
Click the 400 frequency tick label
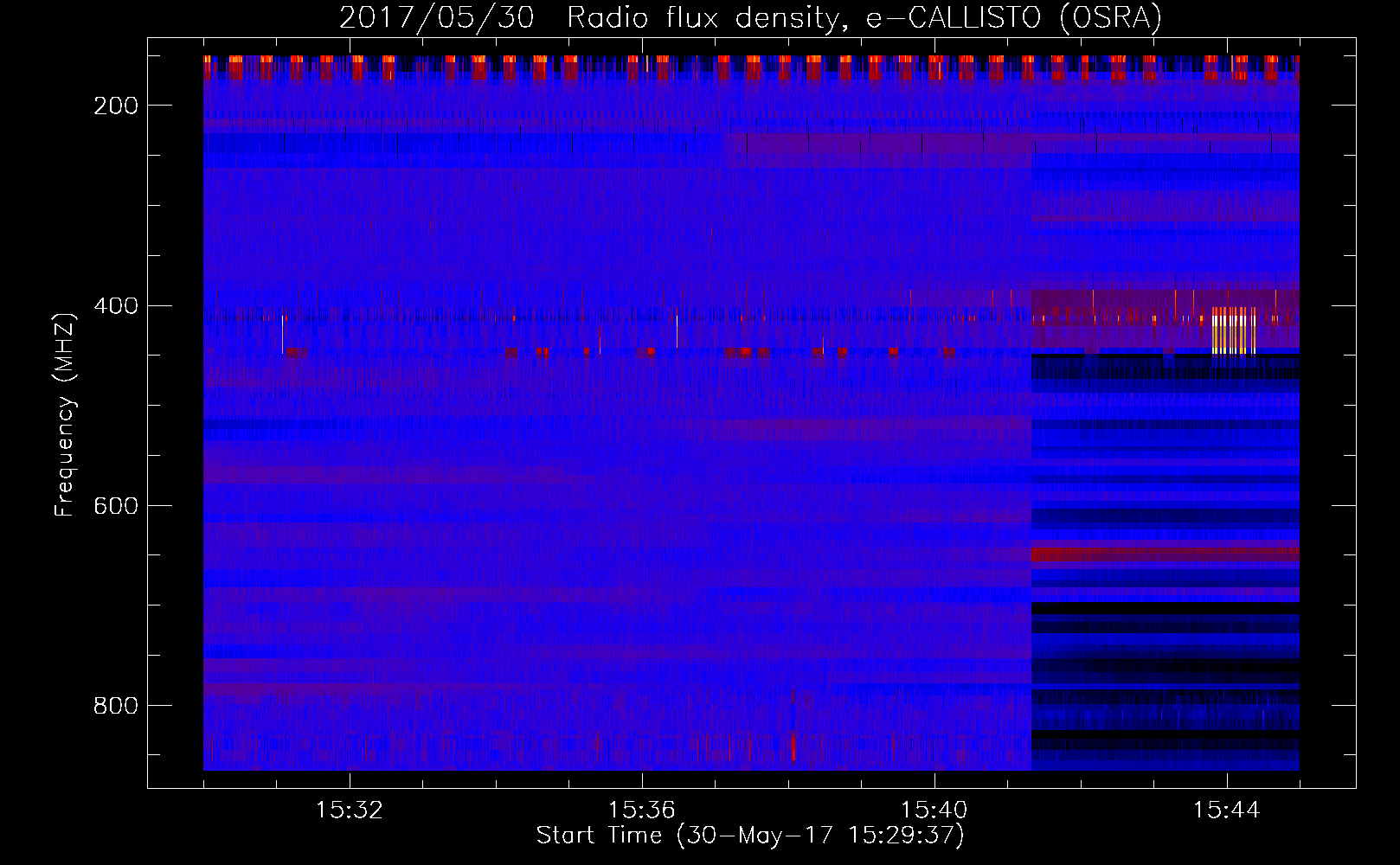pyautogui.click(x=116, y=305)
